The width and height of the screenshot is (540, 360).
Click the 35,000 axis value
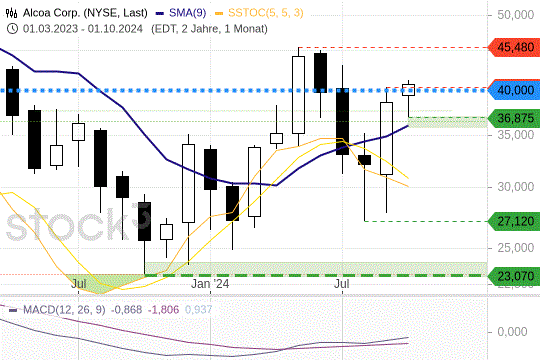(x=516, y=135)
